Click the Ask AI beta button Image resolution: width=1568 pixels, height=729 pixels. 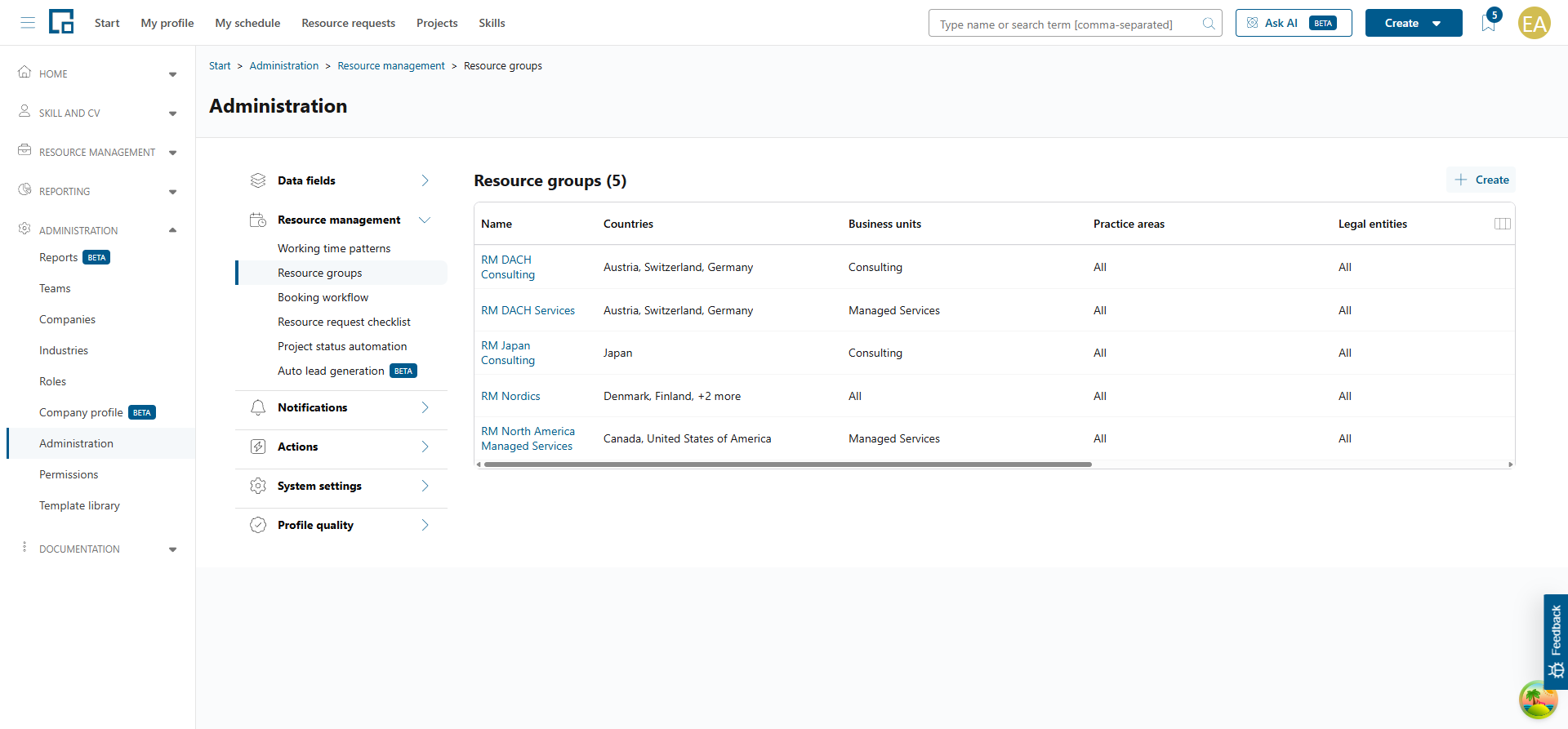pyautogui.click(x=1294, y=23)
